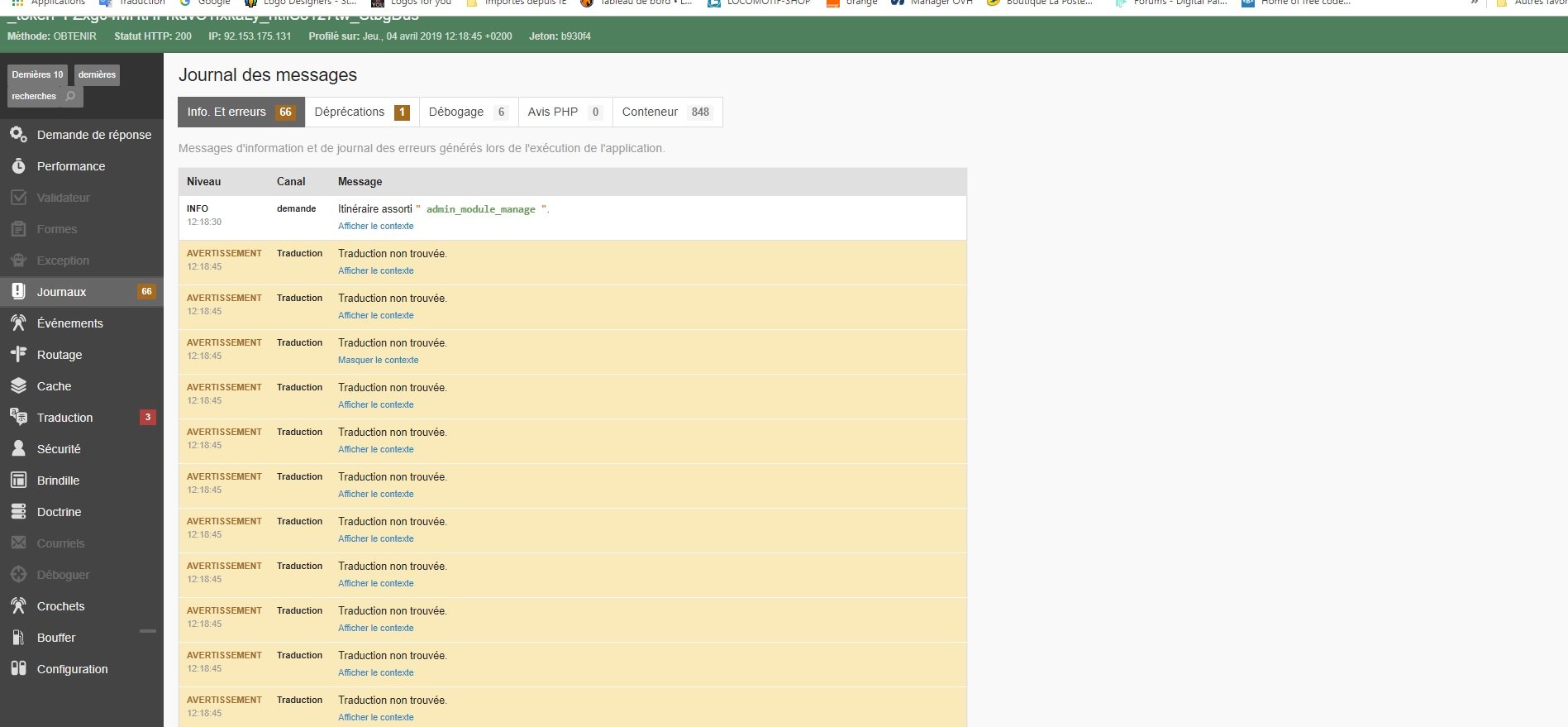Show context of fifth AVERTISSEMENT row
1568x727 pixels.
tap(375, 449)
